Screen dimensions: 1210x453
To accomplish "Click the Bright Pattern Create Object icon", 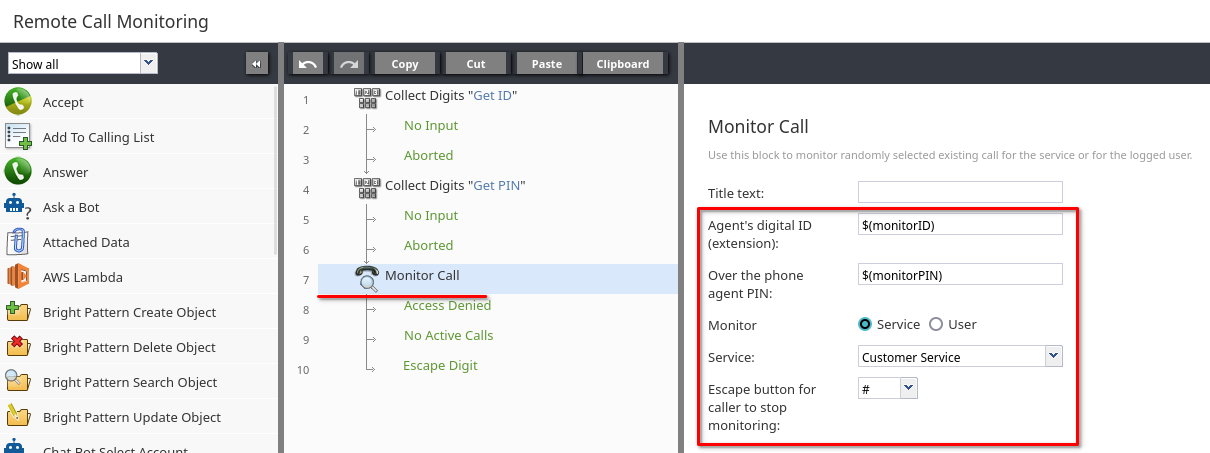I will click(18, 312).
